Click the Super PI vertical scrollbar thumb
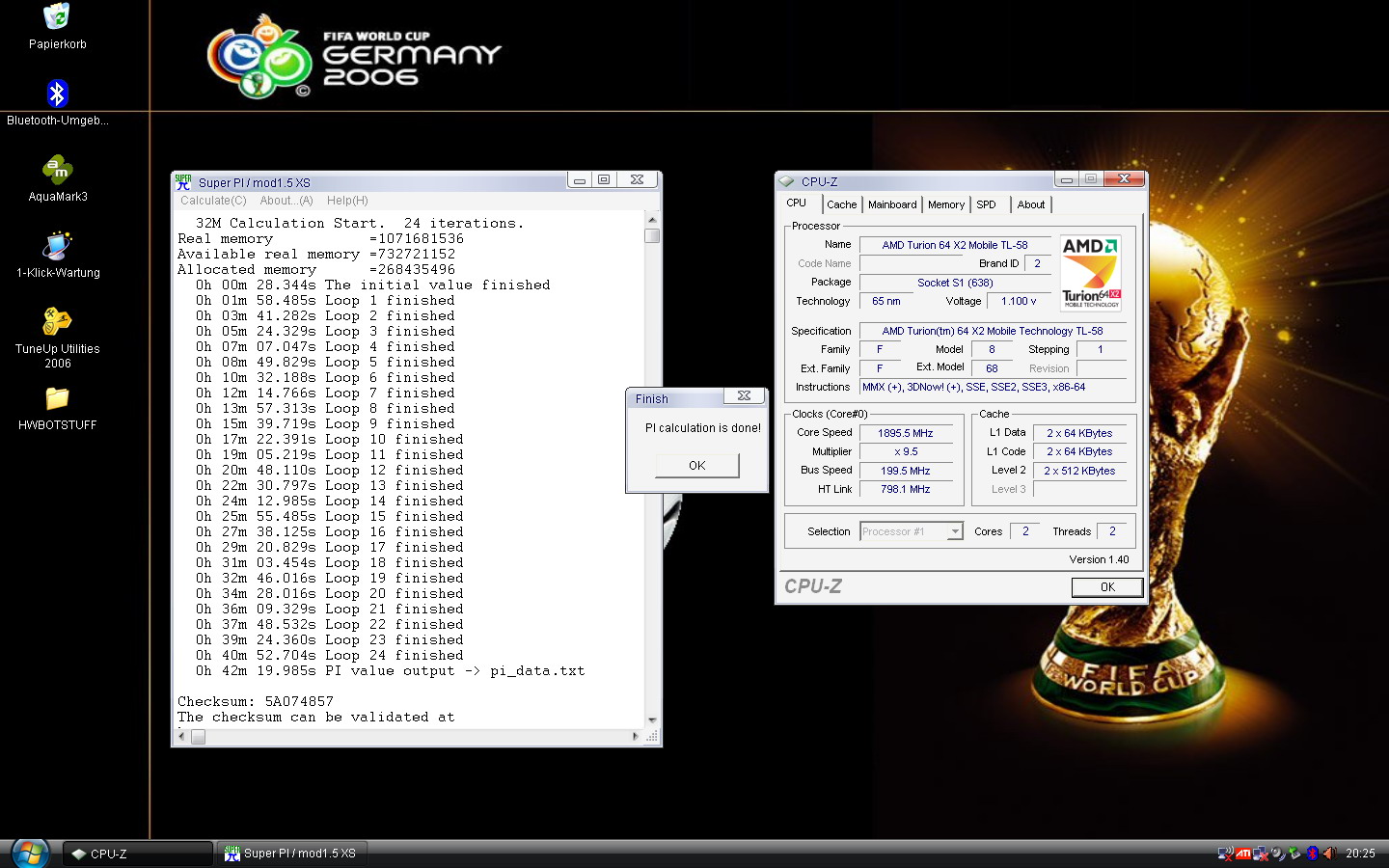 click(652, 235)
